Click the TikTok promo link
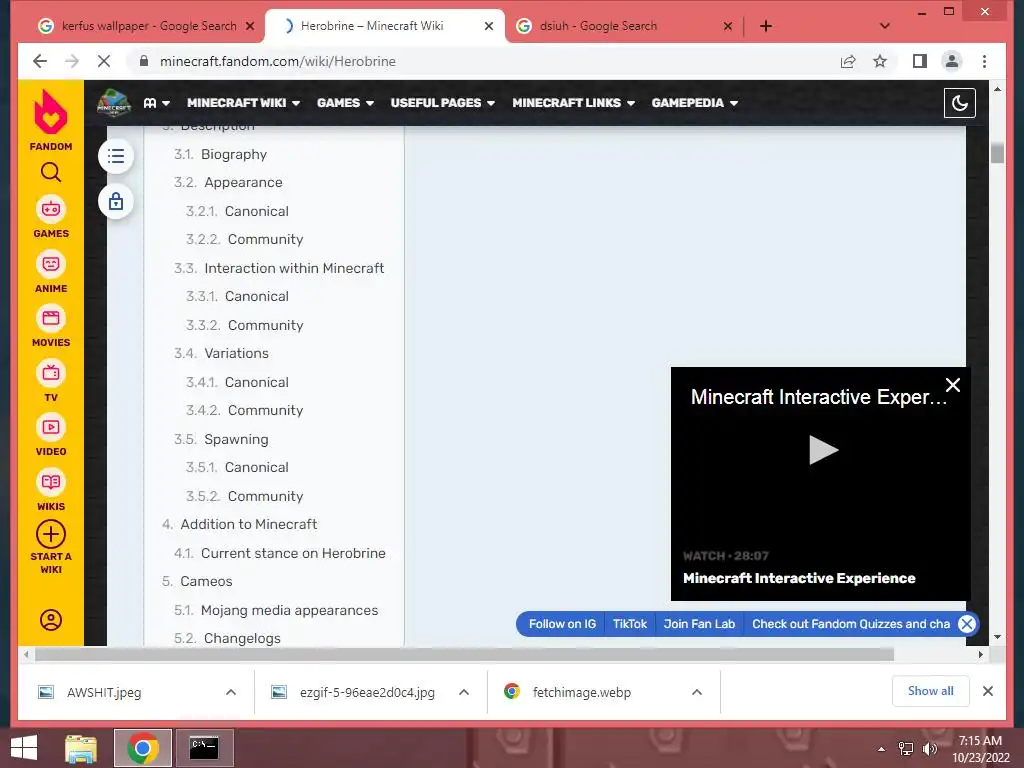1024x768 pixels. coord(630,624)
